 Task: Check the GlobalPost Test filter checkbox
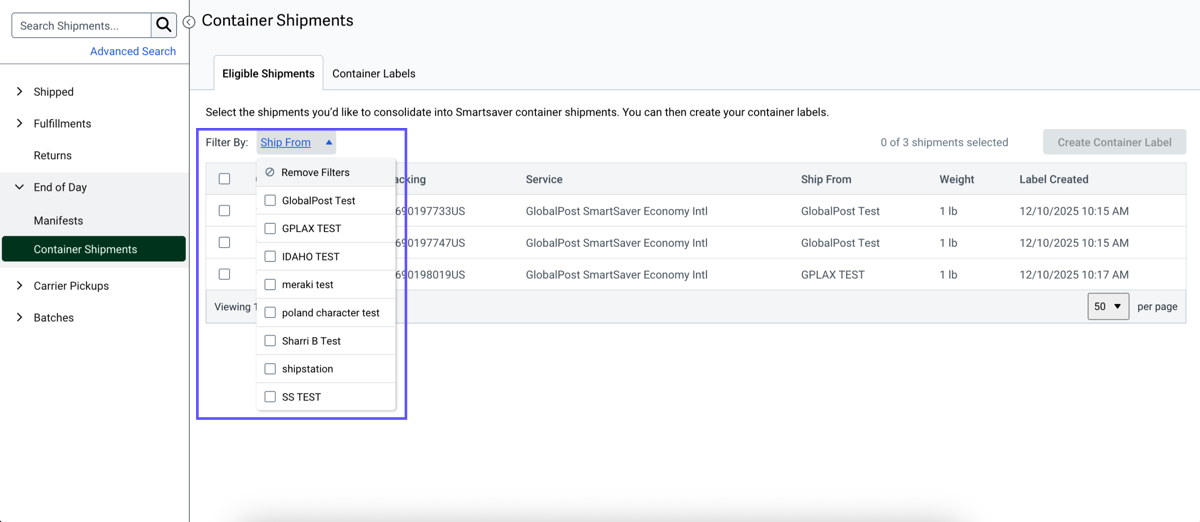pos(270,200)
